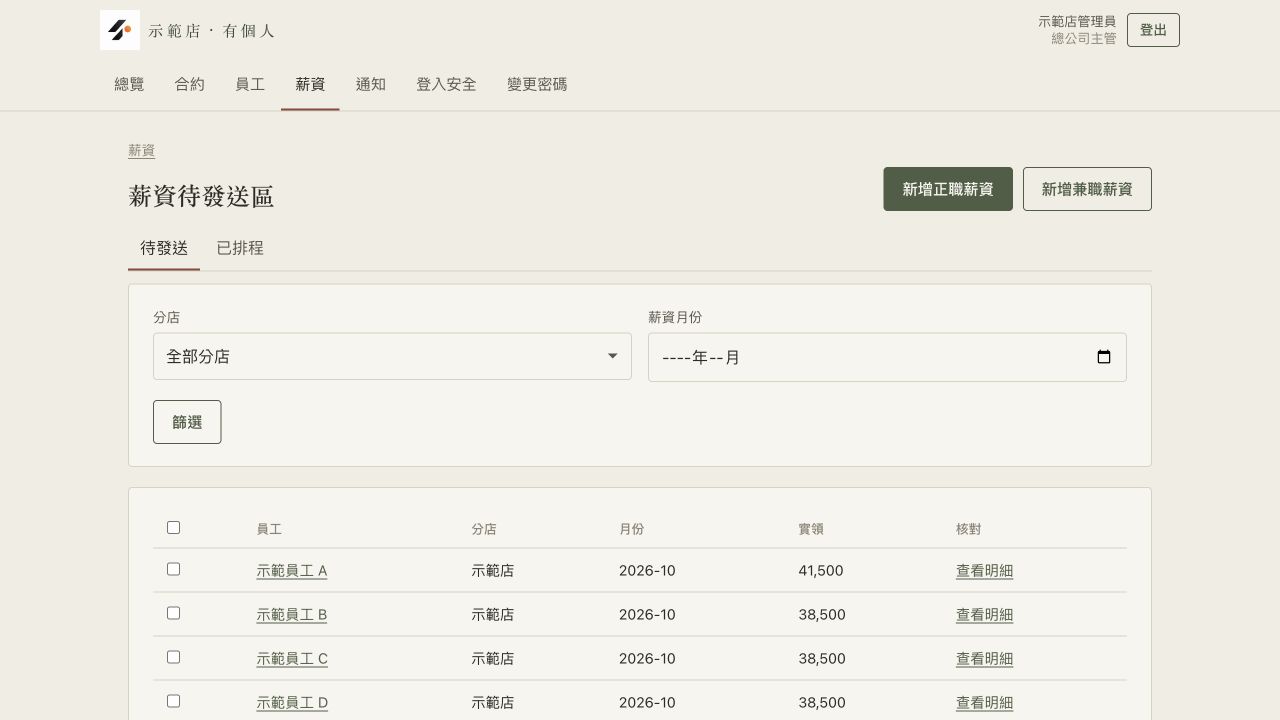1280x720 pixels.
Task: Click the 新增兼職薪資 button
Action: pos(1087,189)
